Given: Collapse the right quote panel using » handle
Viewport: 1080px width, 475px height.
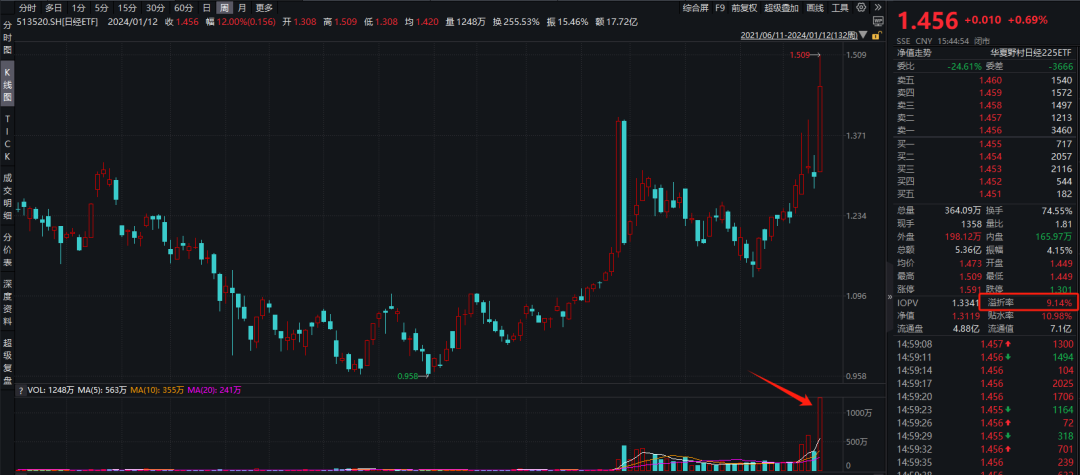Looking at the screenshot, I should 889,297.
